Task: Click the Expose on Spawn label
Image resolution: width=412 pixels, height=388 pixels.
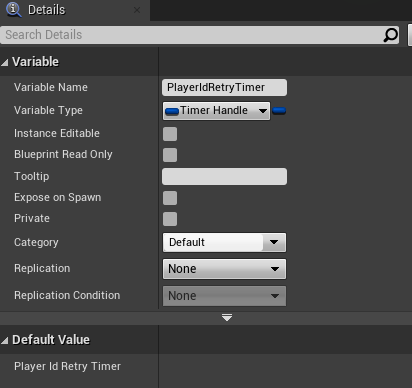Action: pos(58,197)
